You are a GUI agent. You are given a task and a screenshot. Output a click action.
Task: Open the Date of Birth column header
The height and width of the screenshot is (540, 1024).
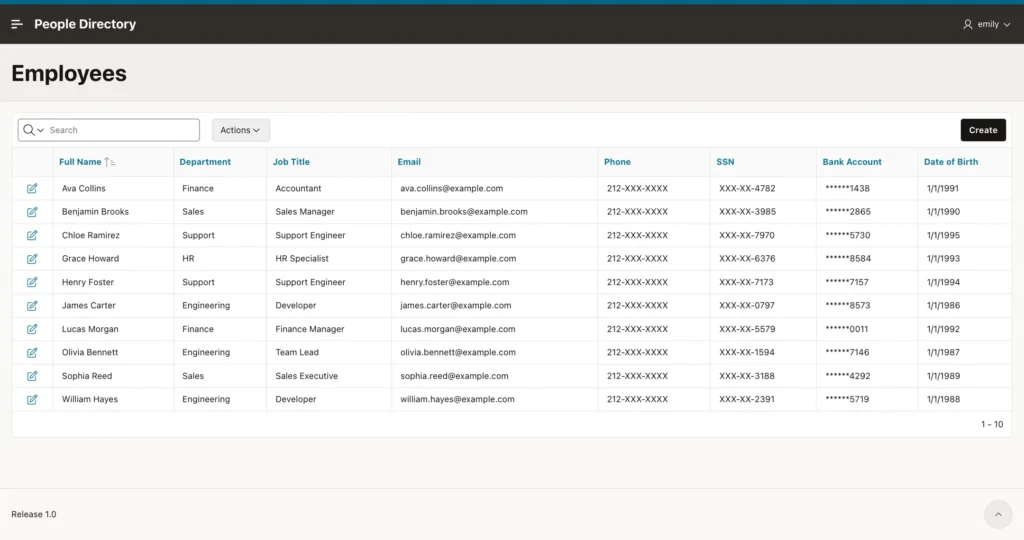pyautogui.click(x=951, y=162)
